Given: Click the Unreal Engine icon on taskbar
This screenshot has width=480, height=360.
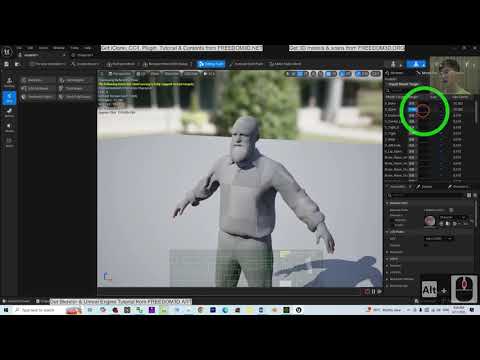Looking at the screenshot, I should [298, 310].
